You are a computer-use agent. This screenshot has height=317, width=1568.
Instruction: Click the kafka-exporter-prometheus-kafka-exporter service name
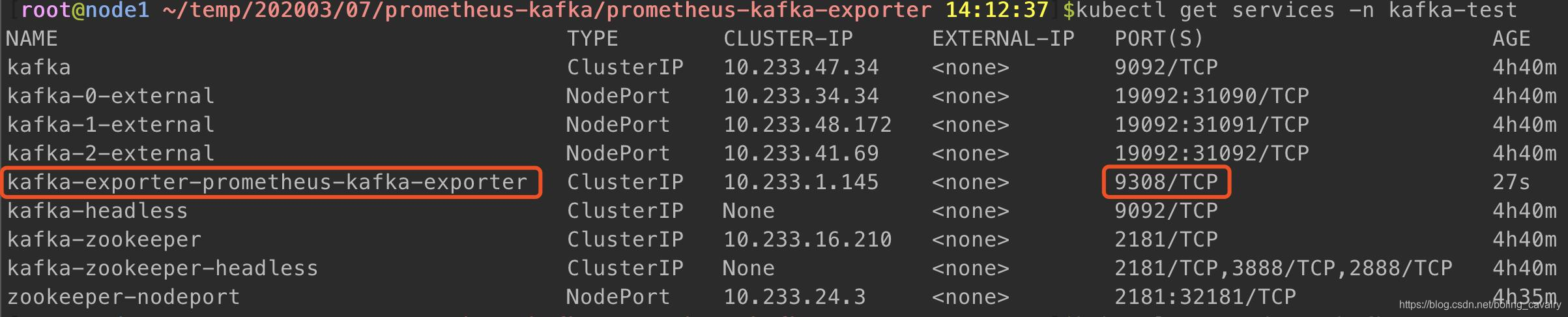tap(267, 182)
